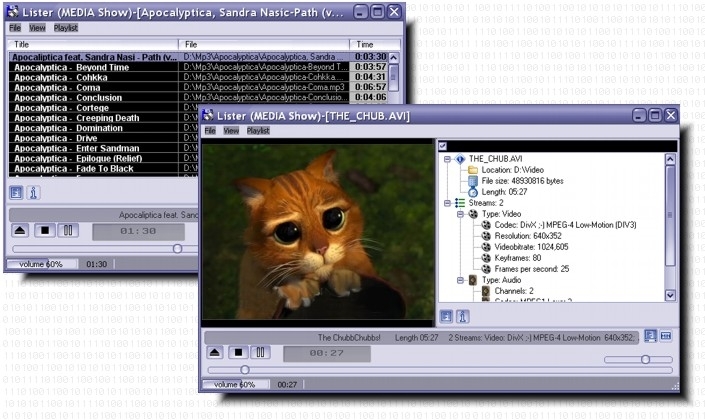Toggle the checkbox above the media info tree
This screenshot has height=420, width=705.
pos(443,146)
